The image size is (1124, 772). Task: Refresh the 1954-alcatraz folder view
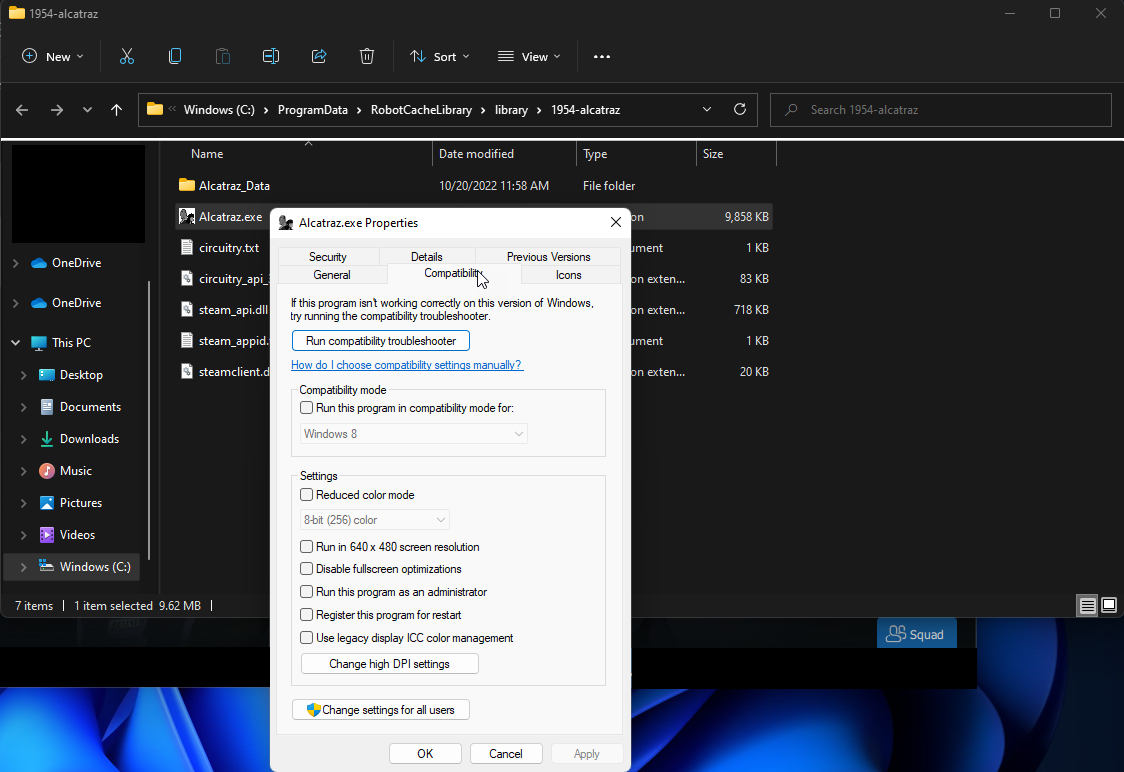tap(740, 109)
